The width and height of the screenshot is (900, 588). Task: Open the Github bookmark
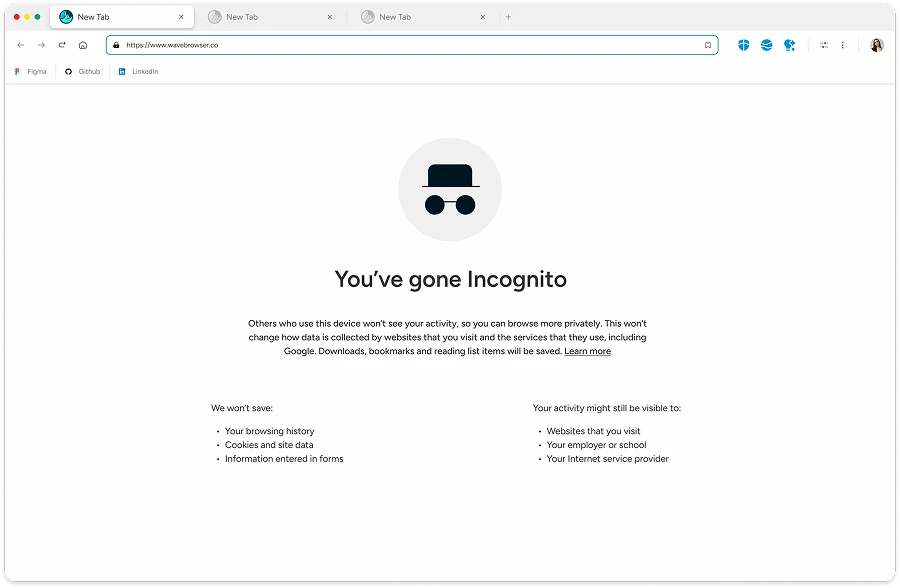(80, 71)
